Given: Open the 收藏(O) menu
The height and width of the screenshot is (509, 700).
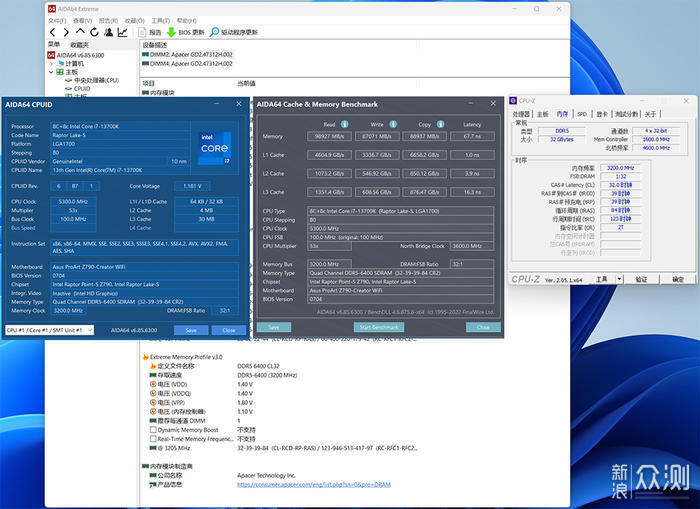Looking at the screenshot, I should 134,21.
